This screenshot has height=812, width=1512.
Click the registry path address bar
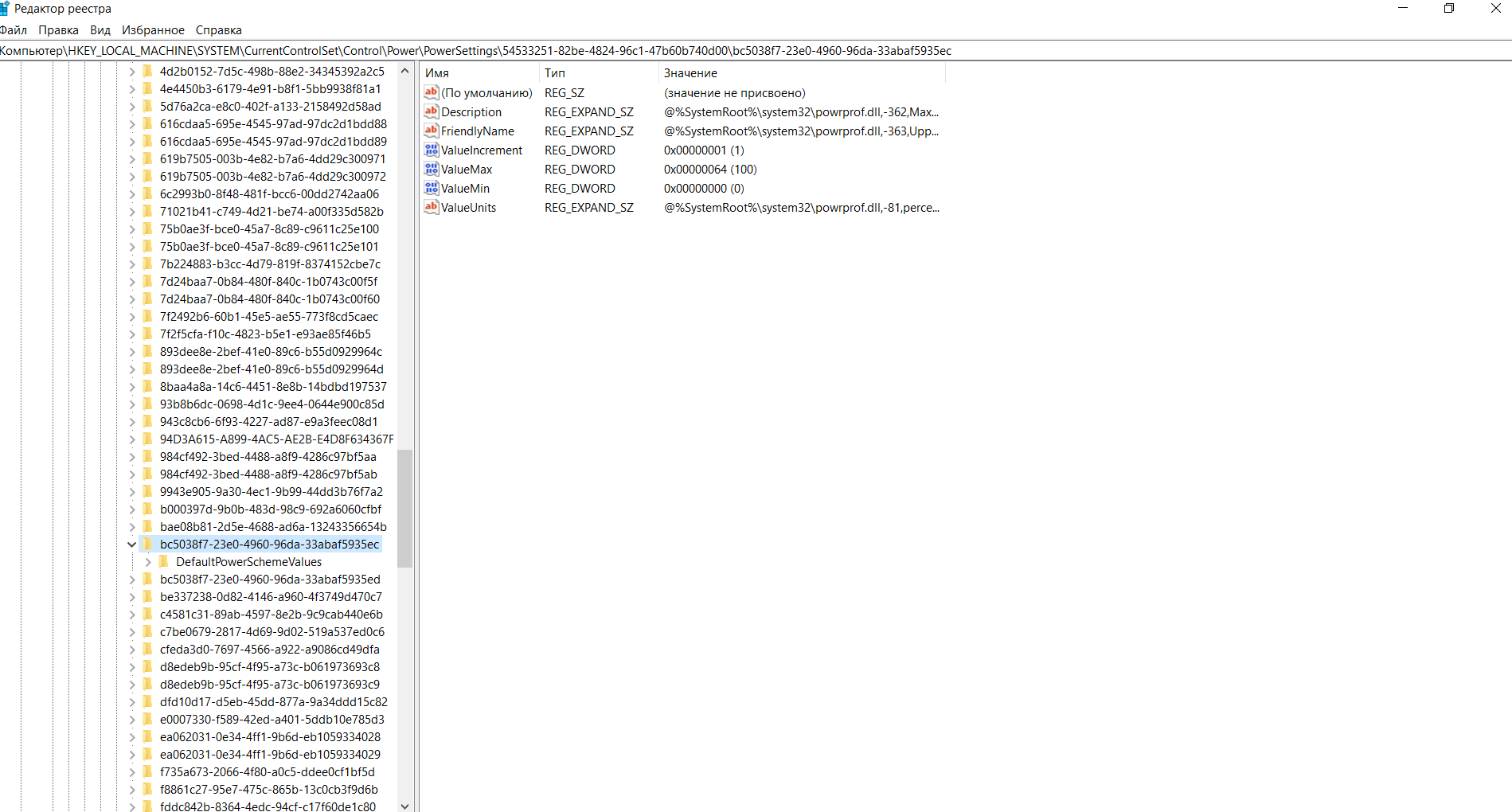(x=756, y=50)
